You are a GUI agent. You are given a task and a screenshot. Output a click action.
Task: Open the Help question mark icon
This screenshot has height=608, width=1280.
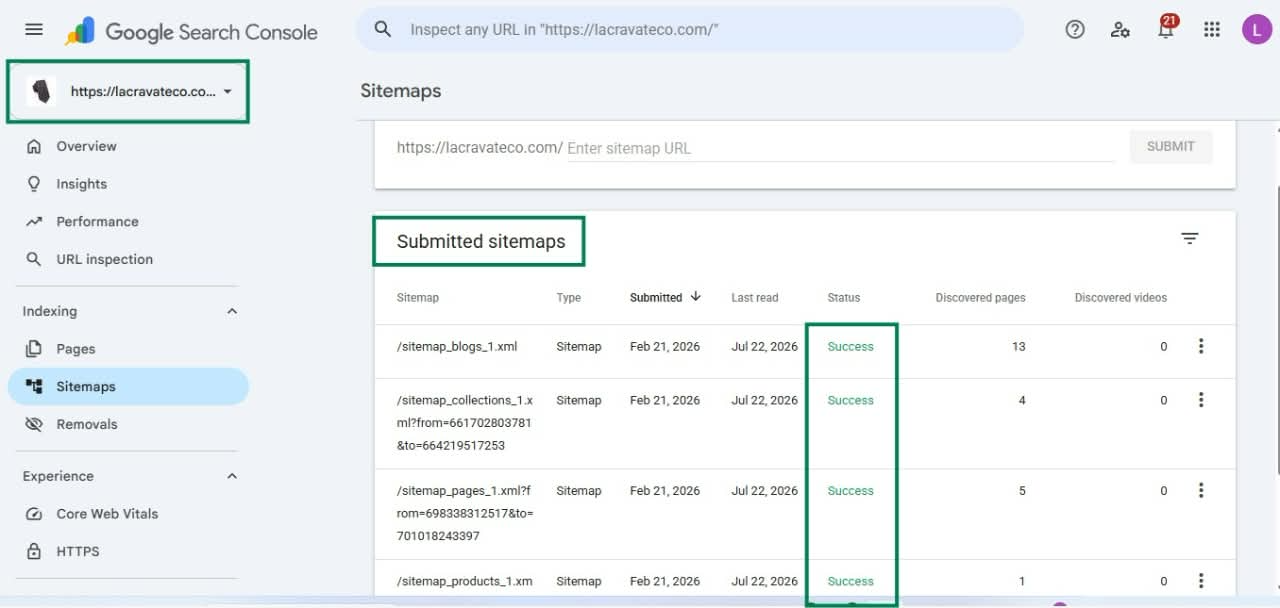point(1075,30)
